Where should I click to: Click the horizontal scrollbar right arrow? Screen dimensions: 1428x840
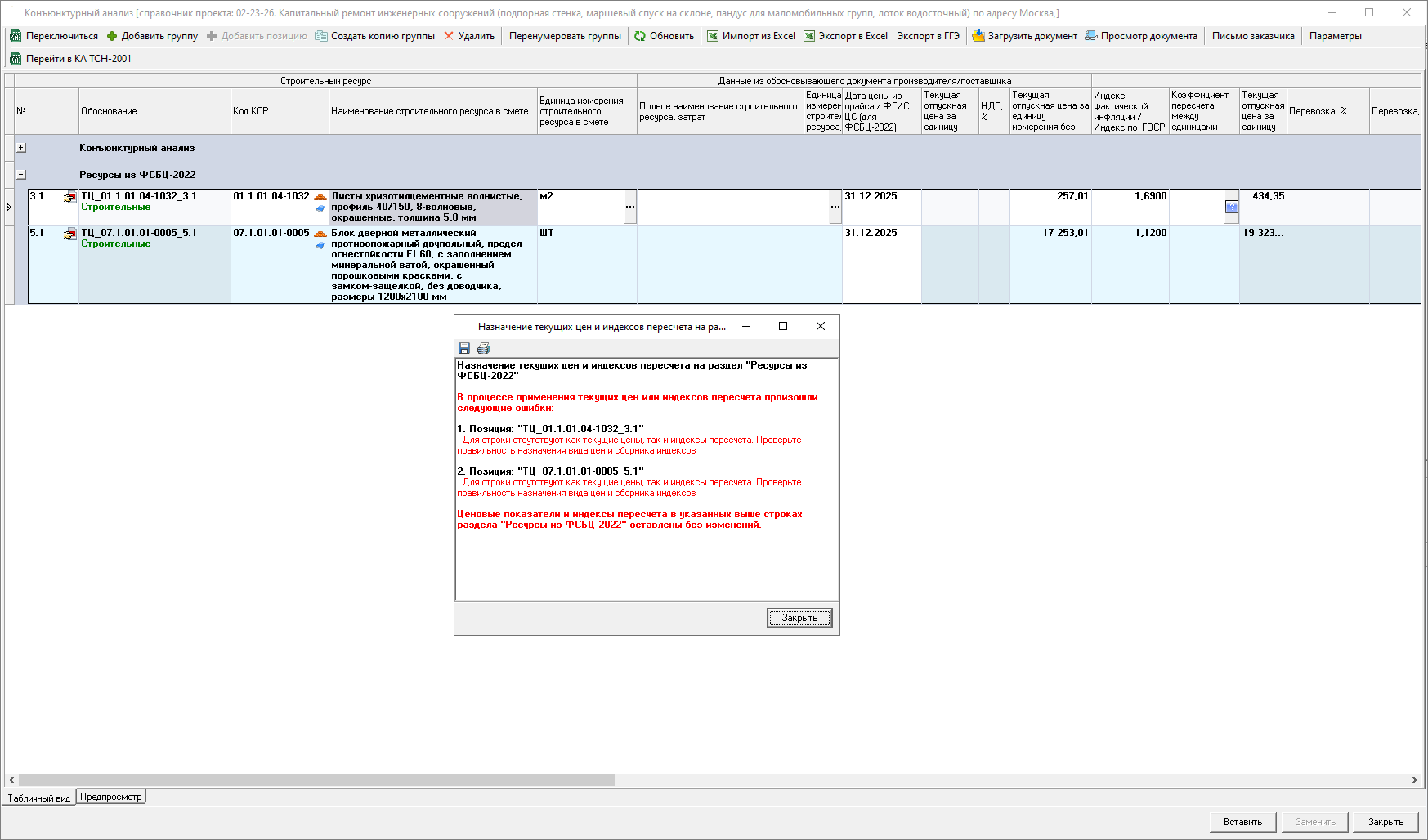(1415, 780)
